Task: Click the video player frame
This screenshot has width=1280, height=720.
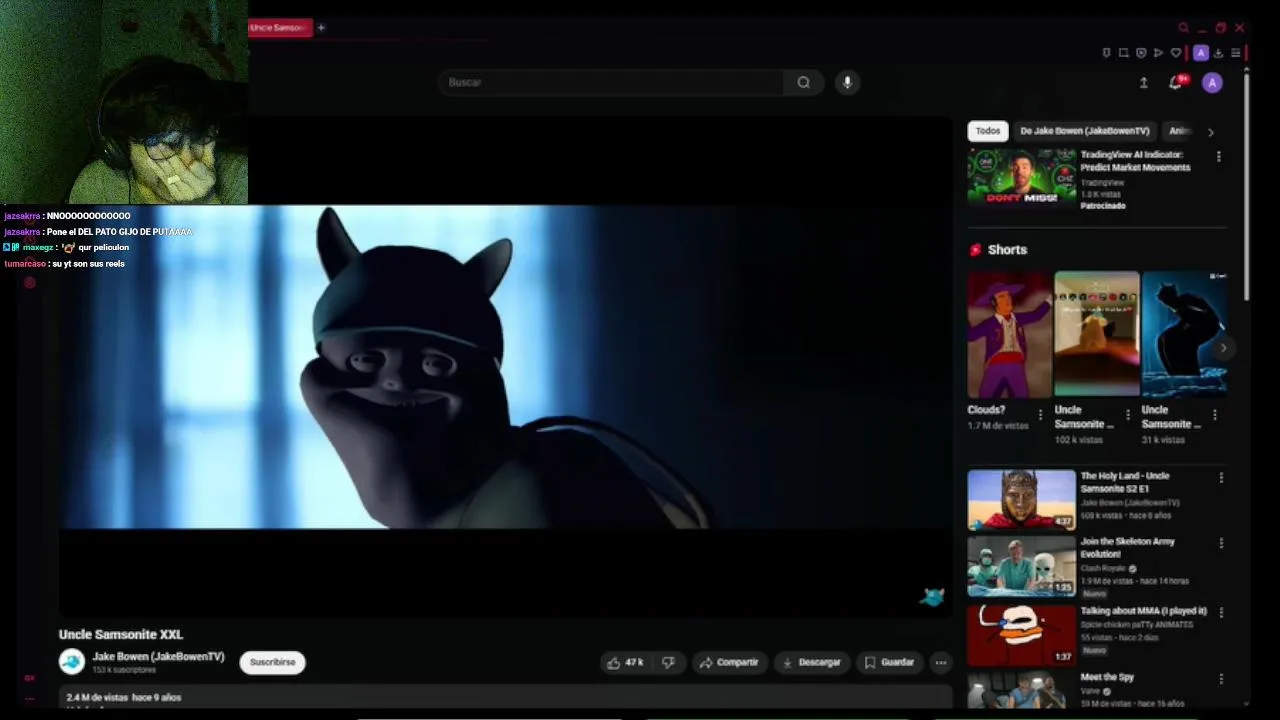Action: tap(505, 367)
